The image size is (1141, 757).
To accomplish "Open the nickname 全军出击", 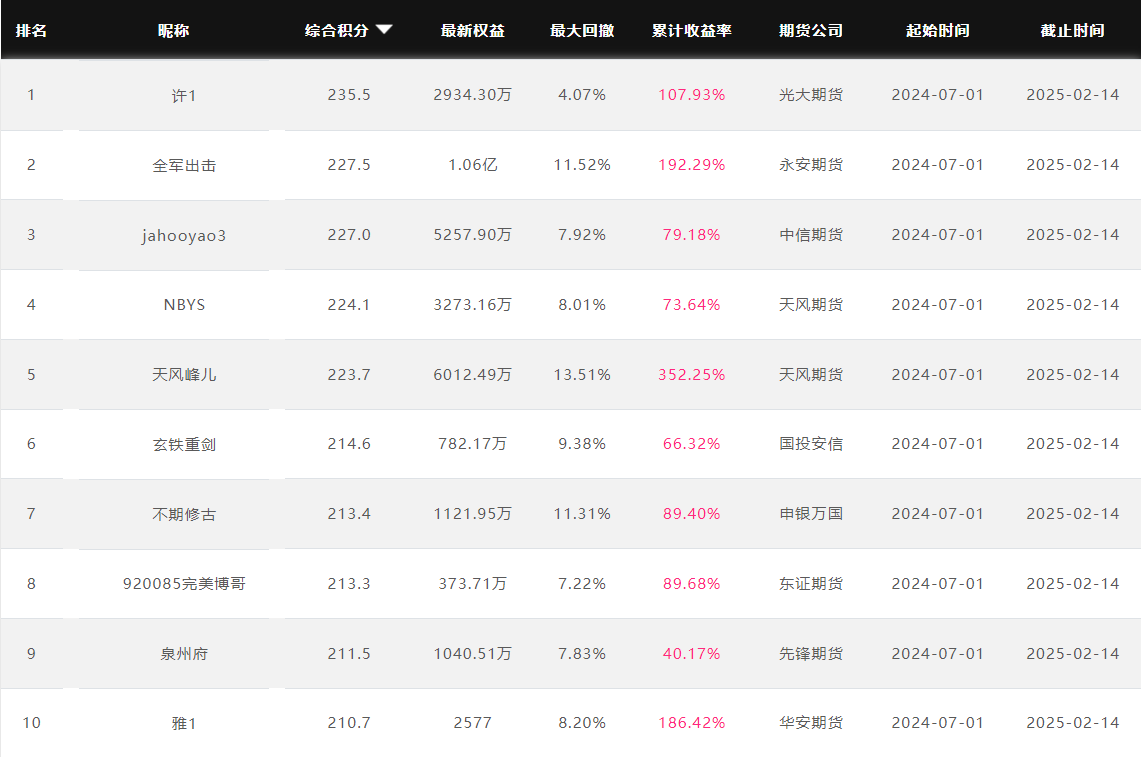I will [184, 165].
